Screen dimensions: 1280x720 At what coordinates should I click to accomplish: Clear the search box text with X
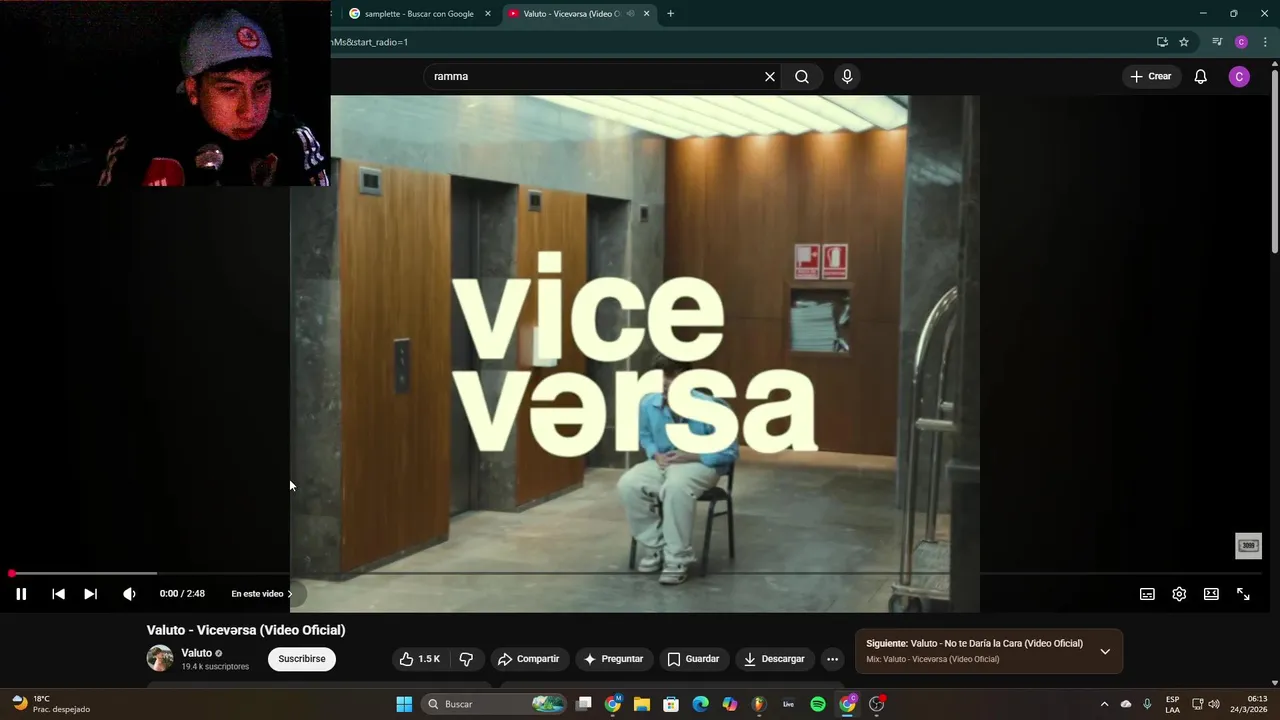[x=770, y=76]
